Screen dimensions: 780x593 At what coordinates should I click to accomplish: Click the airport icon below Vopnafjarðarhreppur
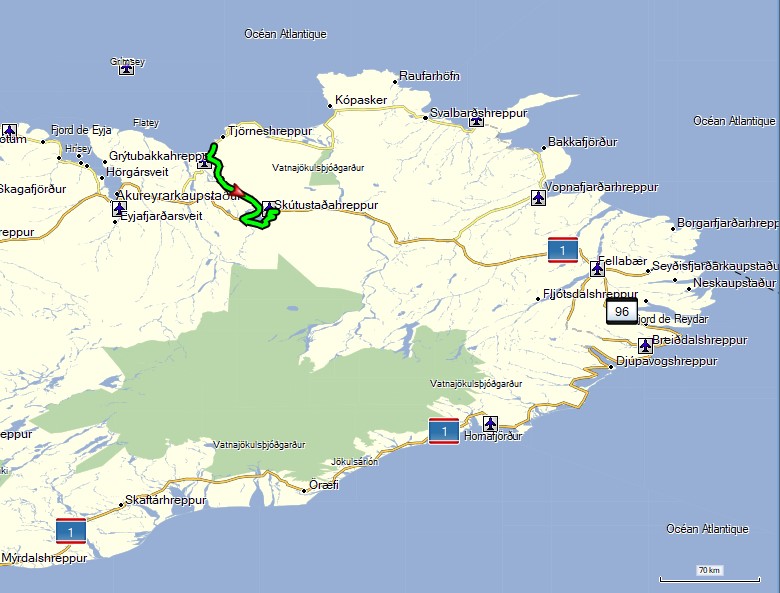tap(539, 197)
